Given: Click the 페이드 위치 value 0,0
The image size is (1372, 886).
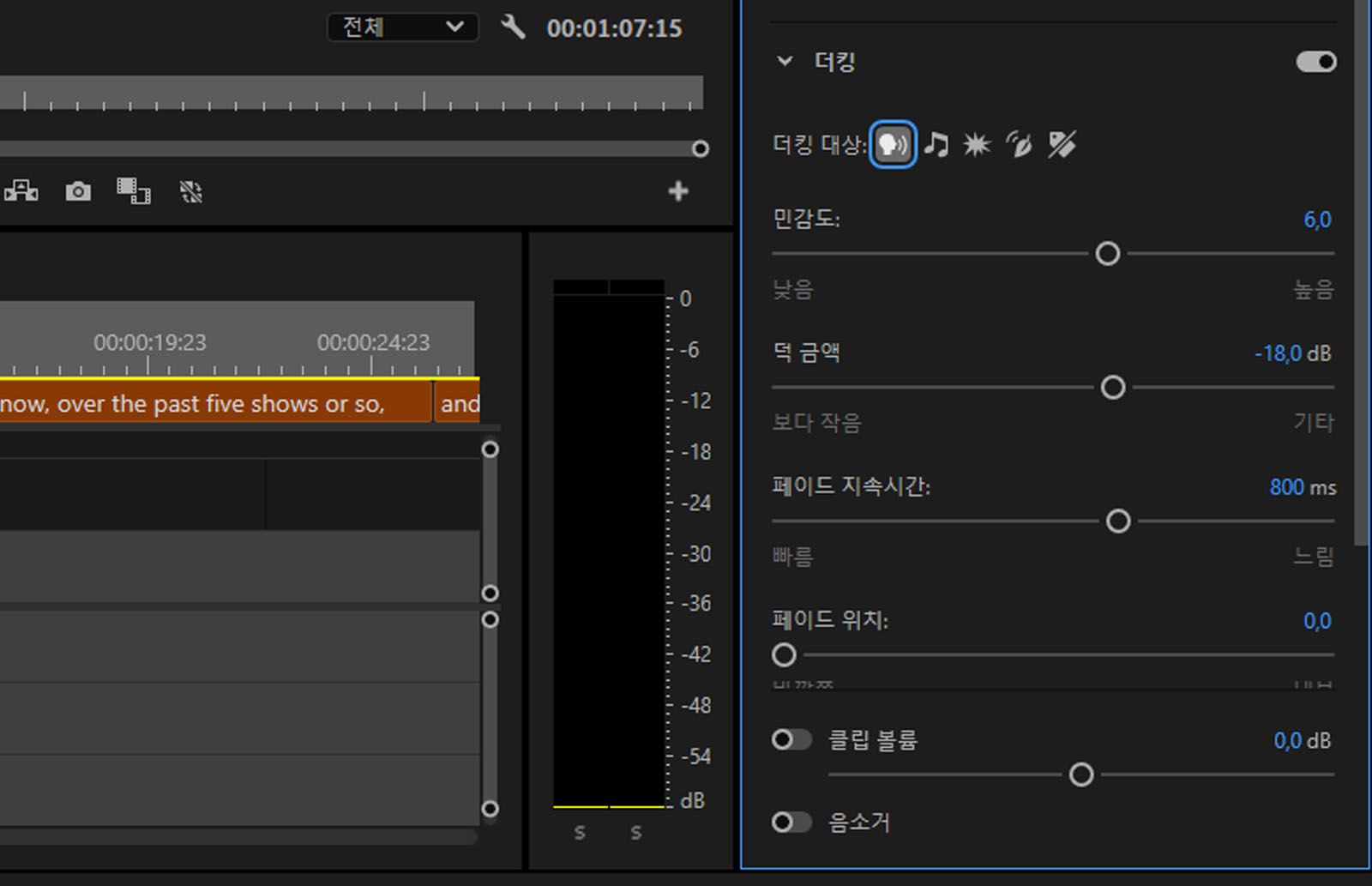Looking at the screenshot, I should 1318,621.
